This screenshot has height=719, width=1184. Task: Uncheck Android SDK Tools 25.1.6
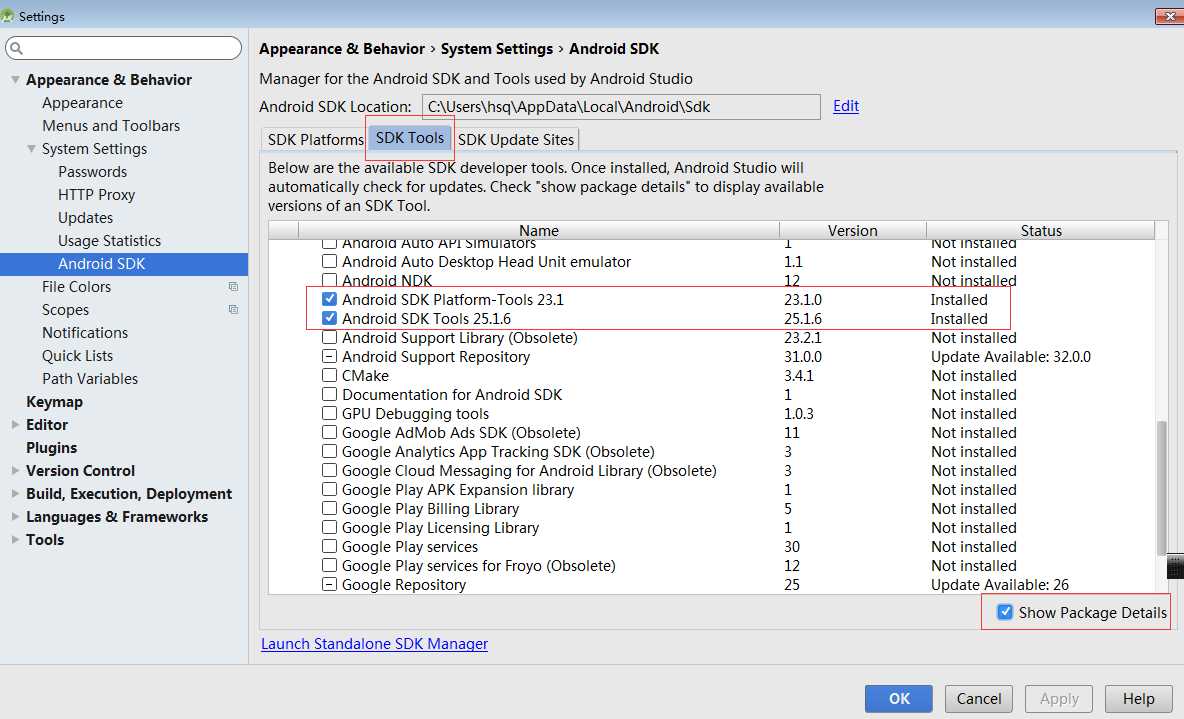[x=329, y=318]
